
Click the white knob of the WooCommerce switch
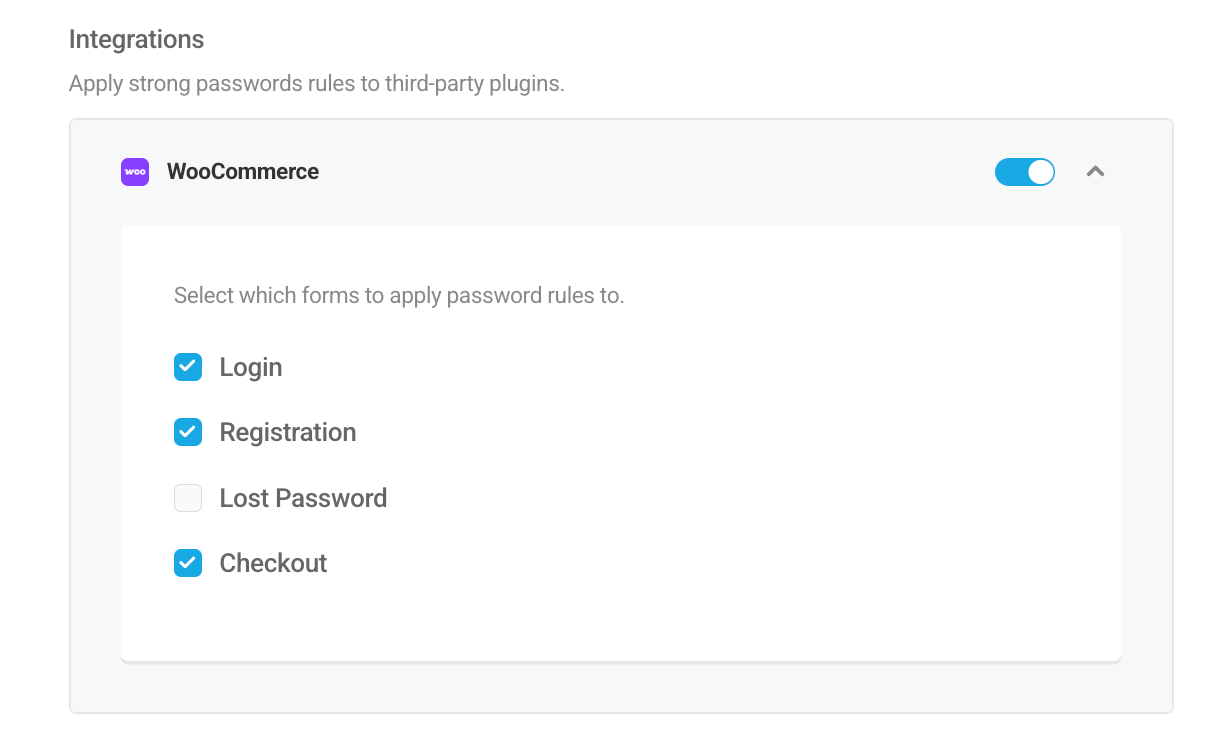click(x=1040, y=172)
